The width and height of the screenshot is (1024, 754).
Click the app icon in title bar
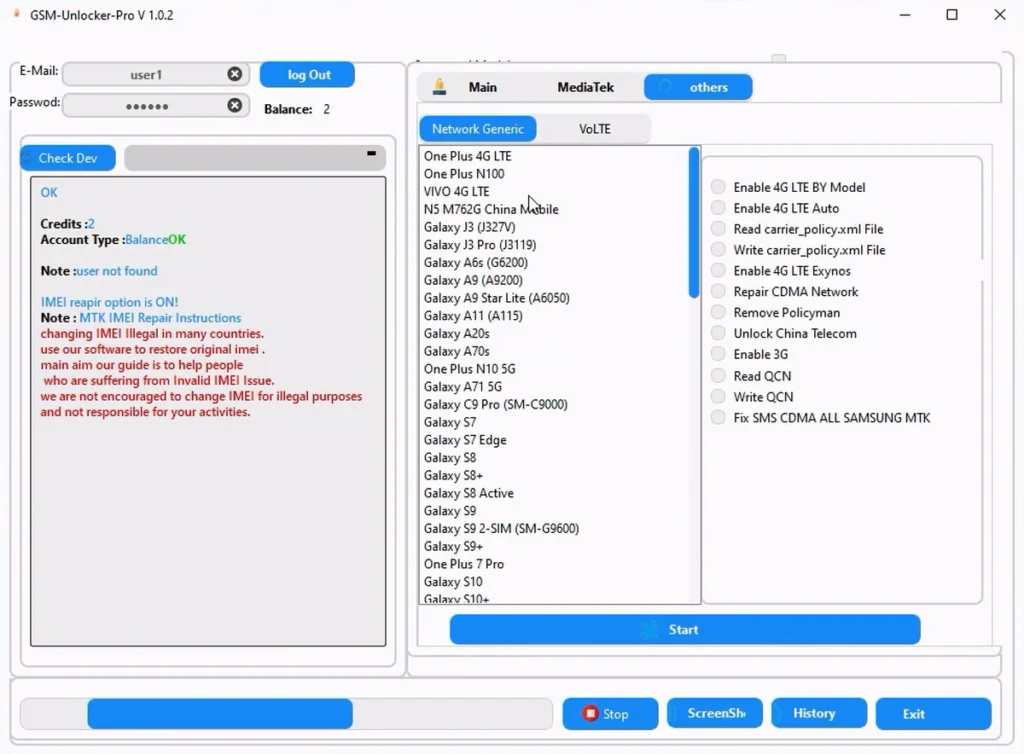(14, 15)
